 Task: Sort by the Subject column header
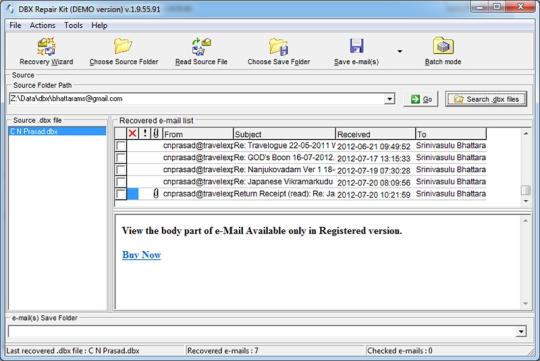(284, 134)
